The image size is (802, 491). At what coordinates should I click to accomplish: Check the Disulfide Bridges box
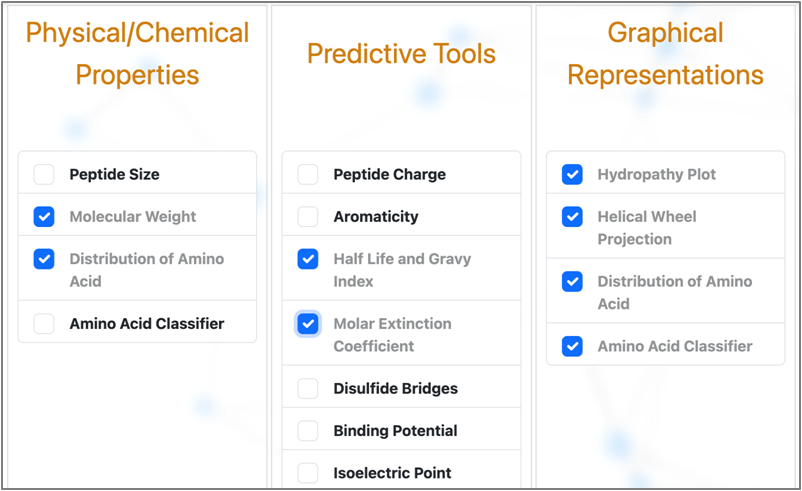308,389
